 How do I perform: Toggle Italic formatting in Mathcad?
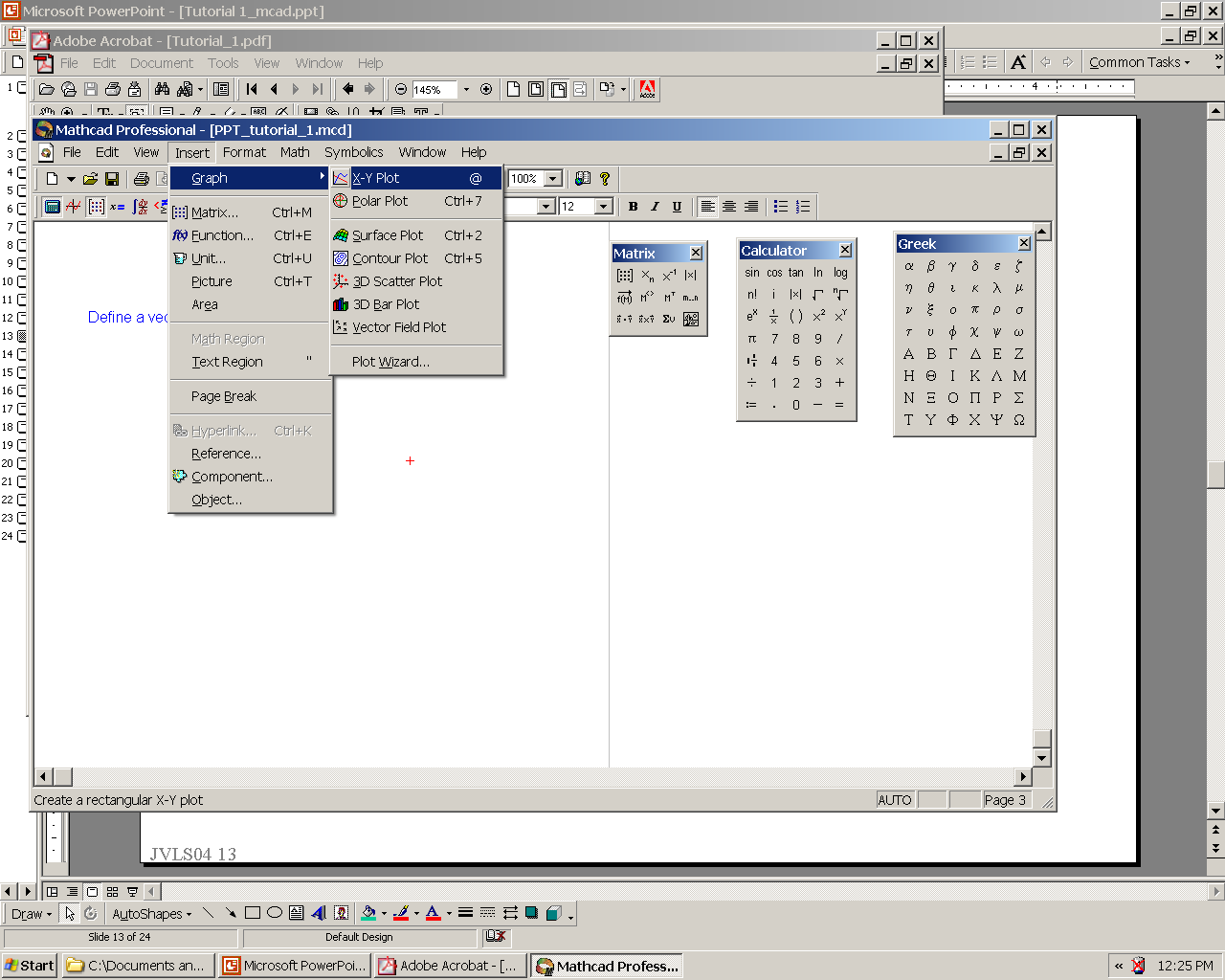[655, 207]
